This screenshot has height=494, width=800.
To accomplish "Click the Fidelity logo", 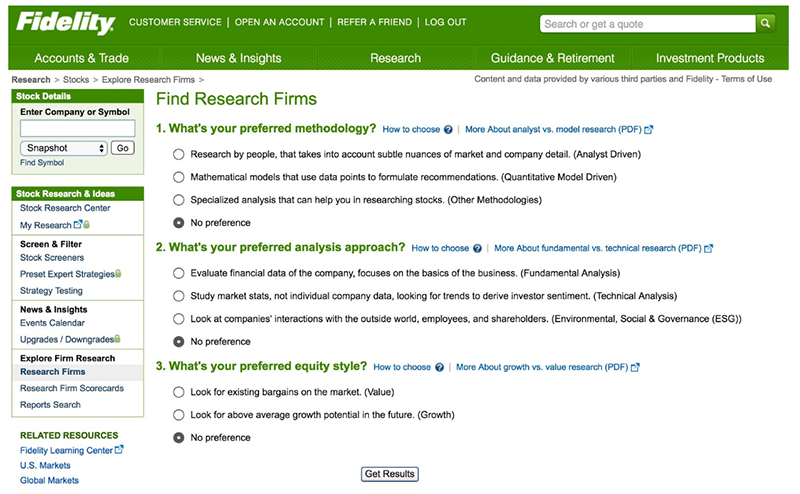I will (x=65, y=23).
